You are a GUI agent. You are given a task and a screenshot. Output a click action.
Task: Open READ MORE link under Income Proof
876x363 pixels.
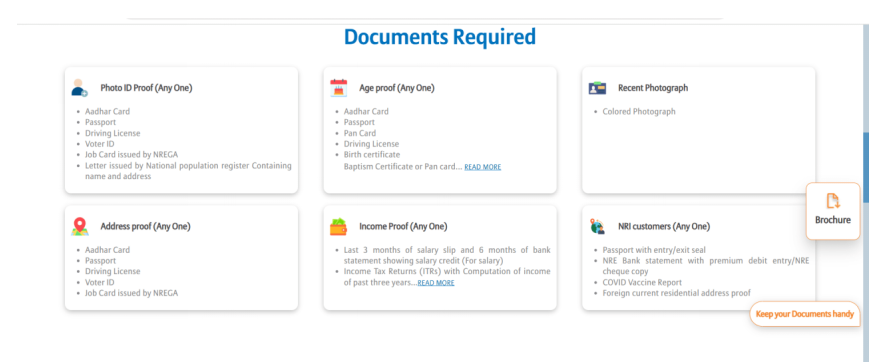point(436,283)
